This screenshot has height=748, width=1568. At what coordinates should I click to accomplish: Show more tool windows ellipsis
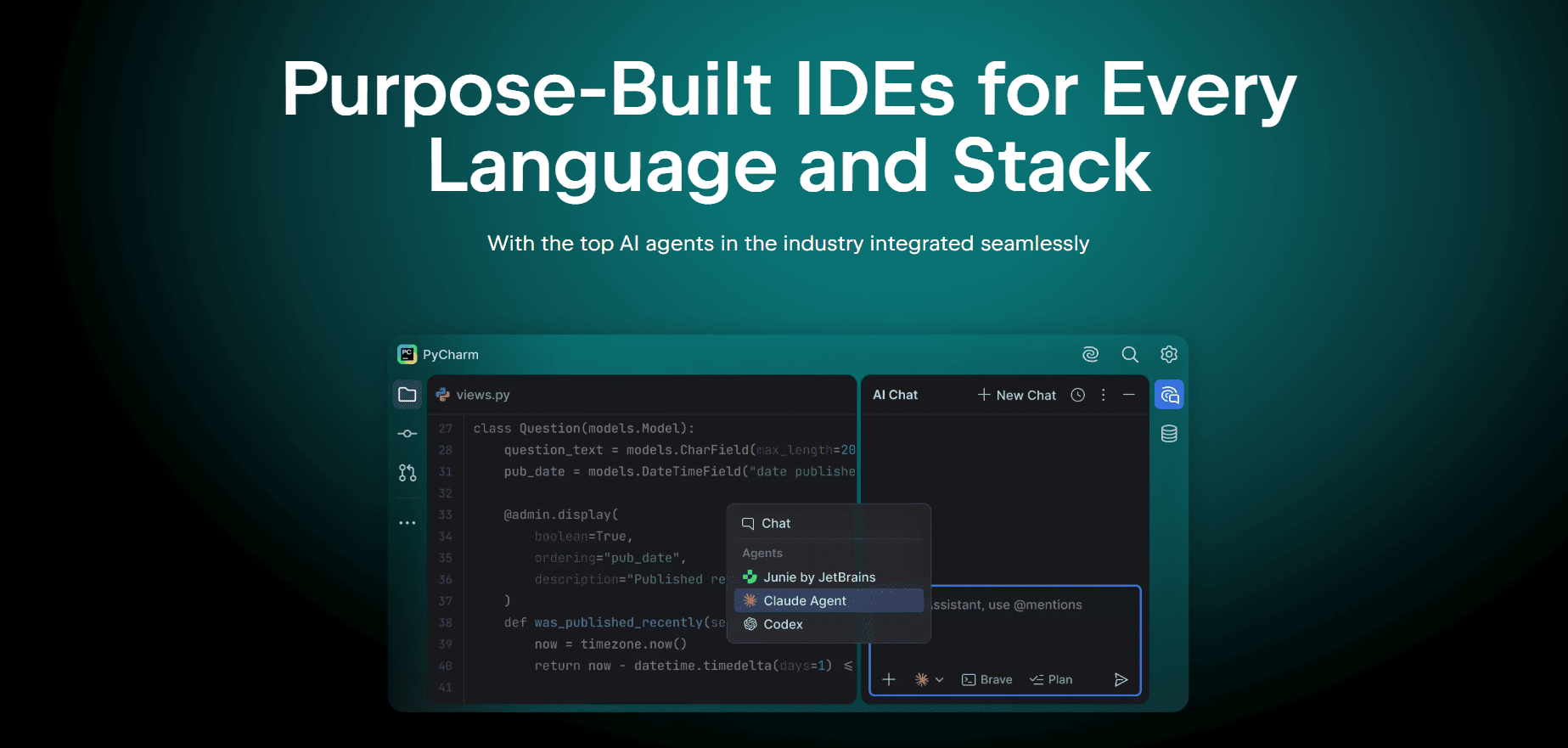point(407,523)
